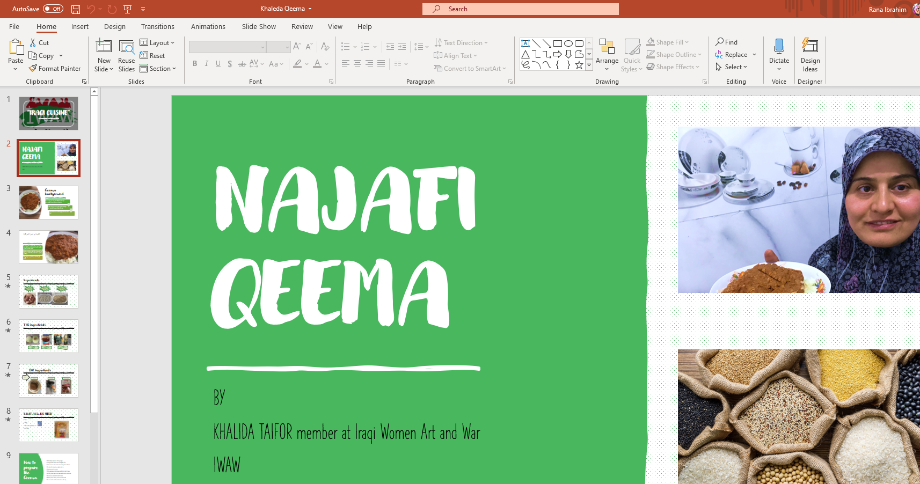Click the Find button
Viewport: 920px width, 484px height.
(x=726, y=42)
